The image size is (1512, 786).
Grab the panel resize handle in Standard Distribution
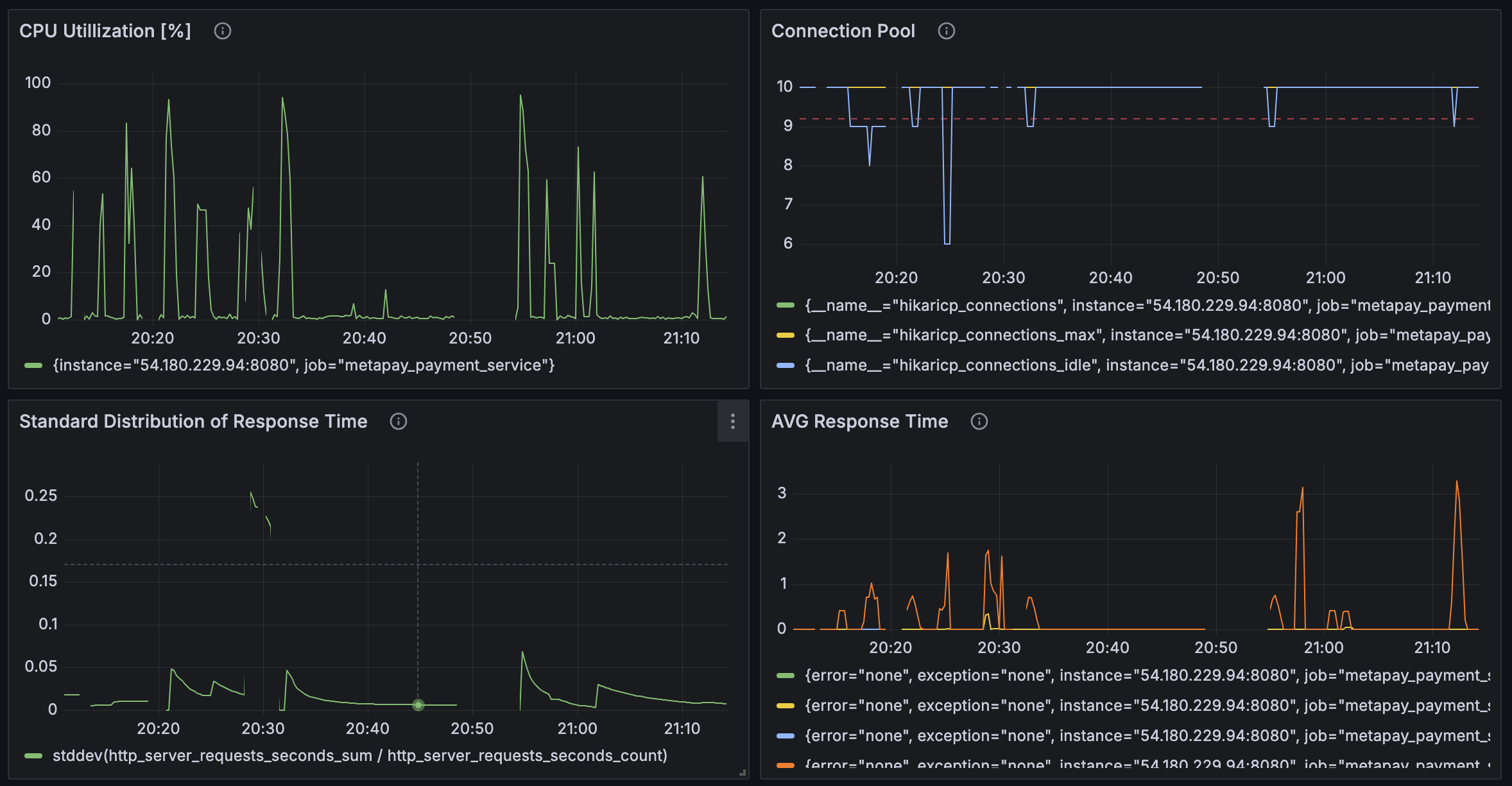tap(743, 773)
